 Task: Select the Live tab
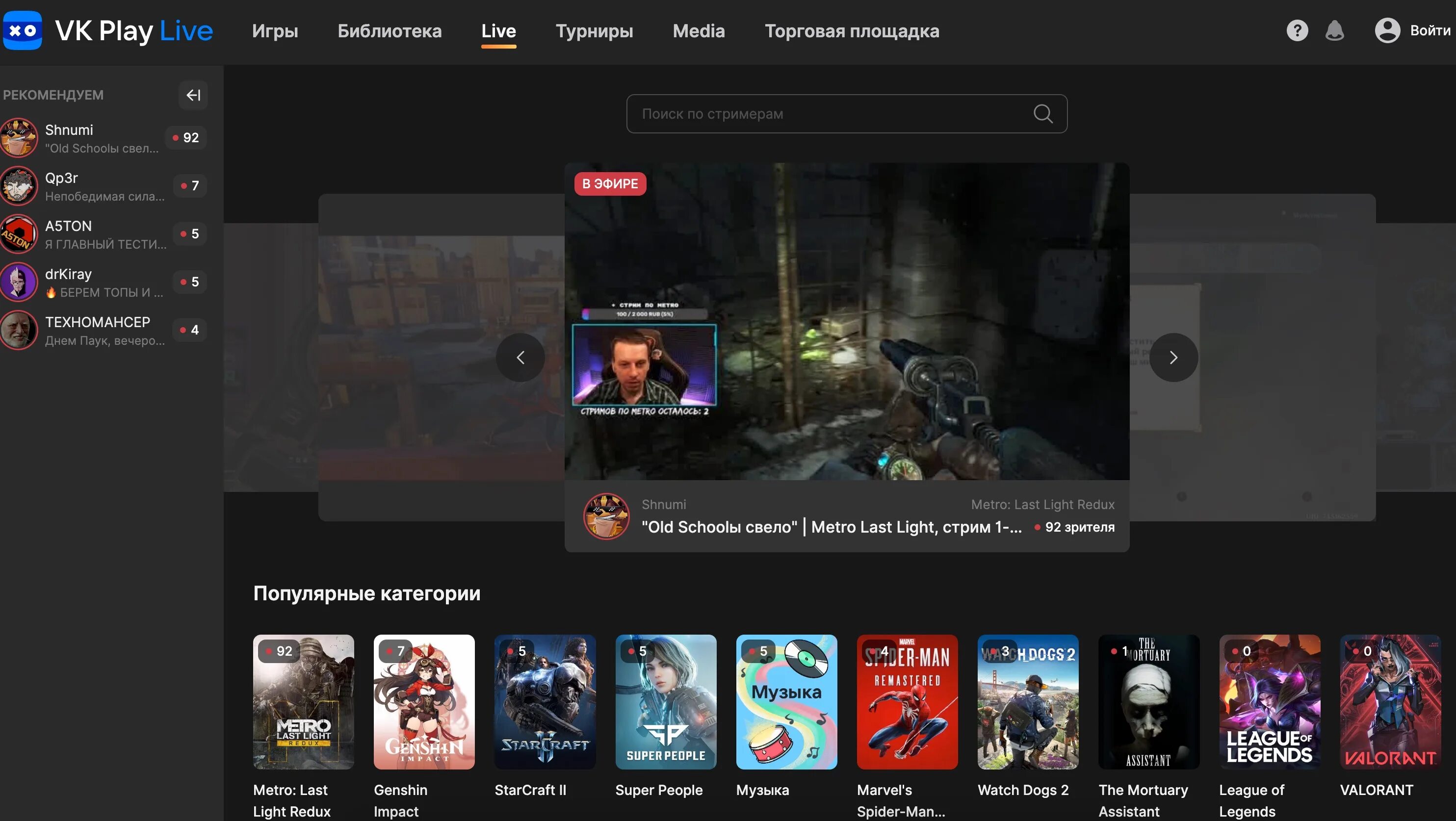[498, 31]
